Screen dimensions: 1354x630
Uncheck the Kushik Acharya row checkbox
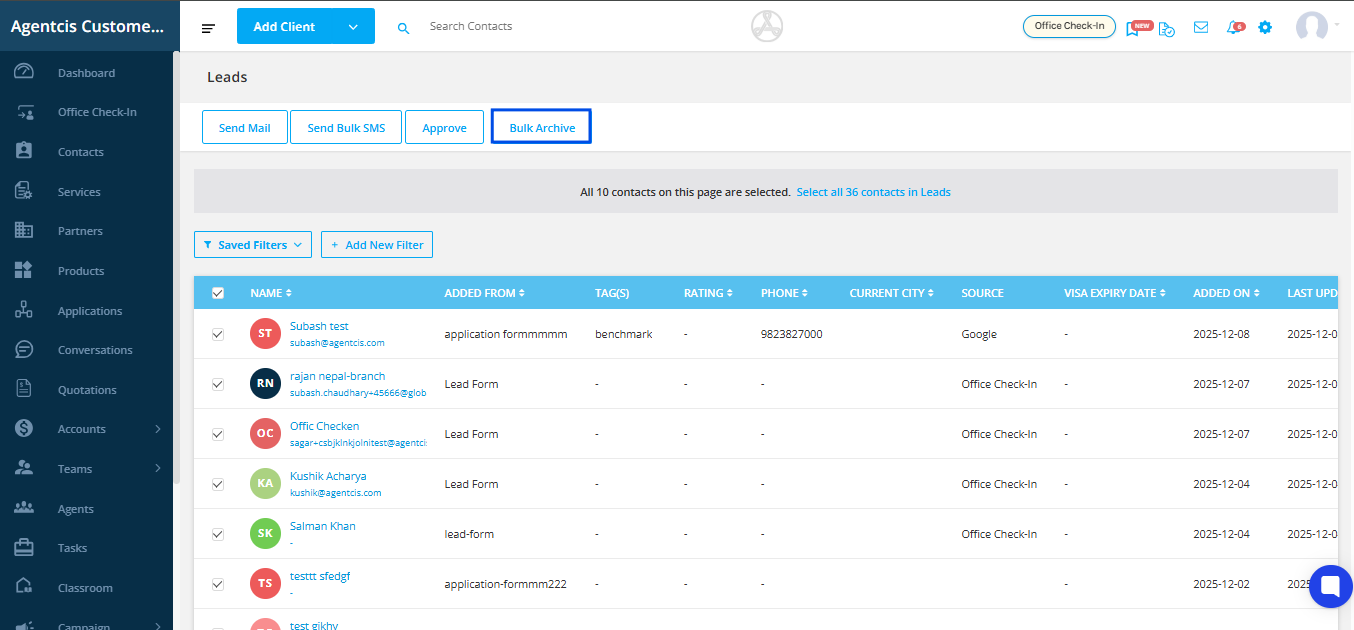tap(218, 484)
